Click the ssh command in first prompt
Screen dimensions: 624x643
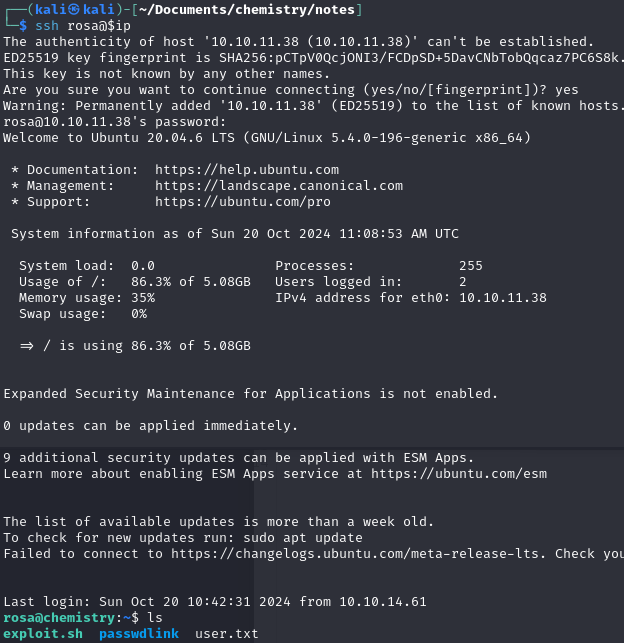coord(47,25)
